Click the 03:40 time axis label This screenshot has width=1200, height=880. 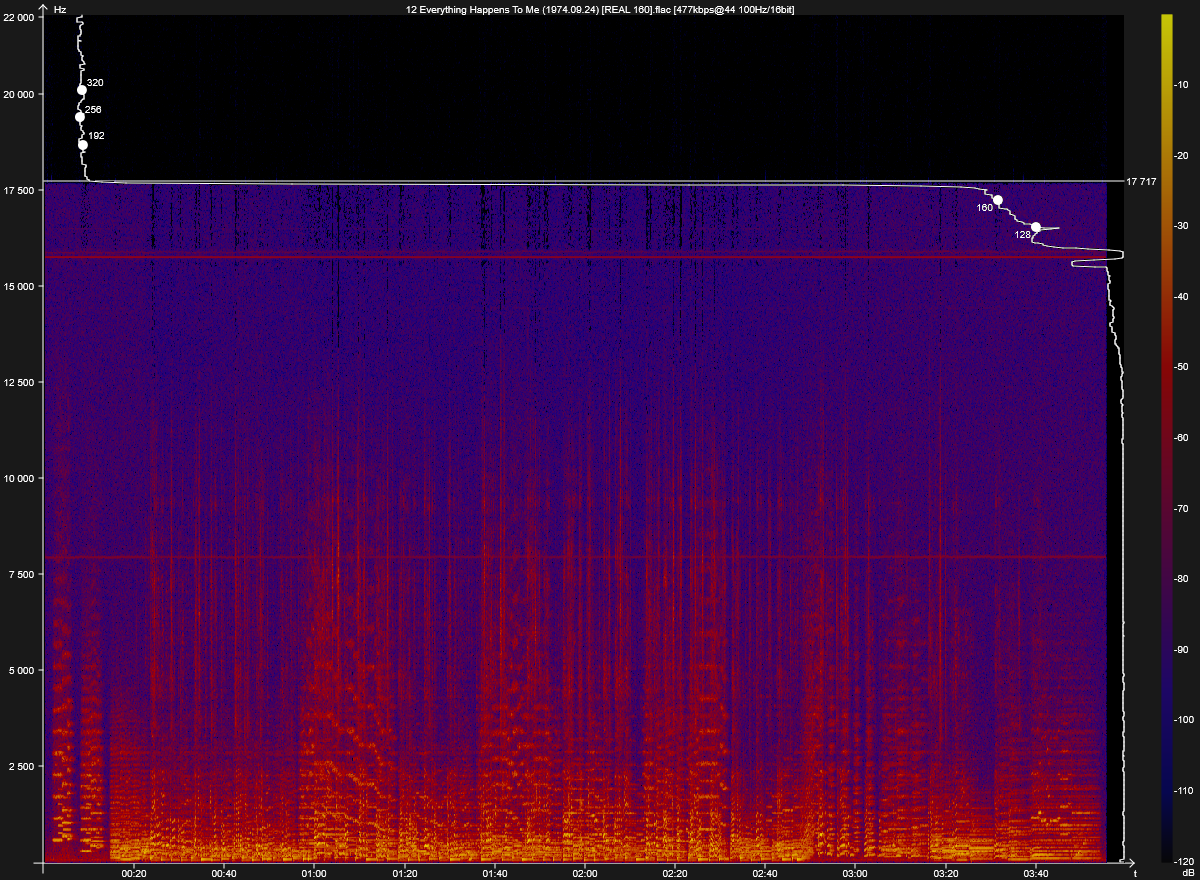(1036, 873)
